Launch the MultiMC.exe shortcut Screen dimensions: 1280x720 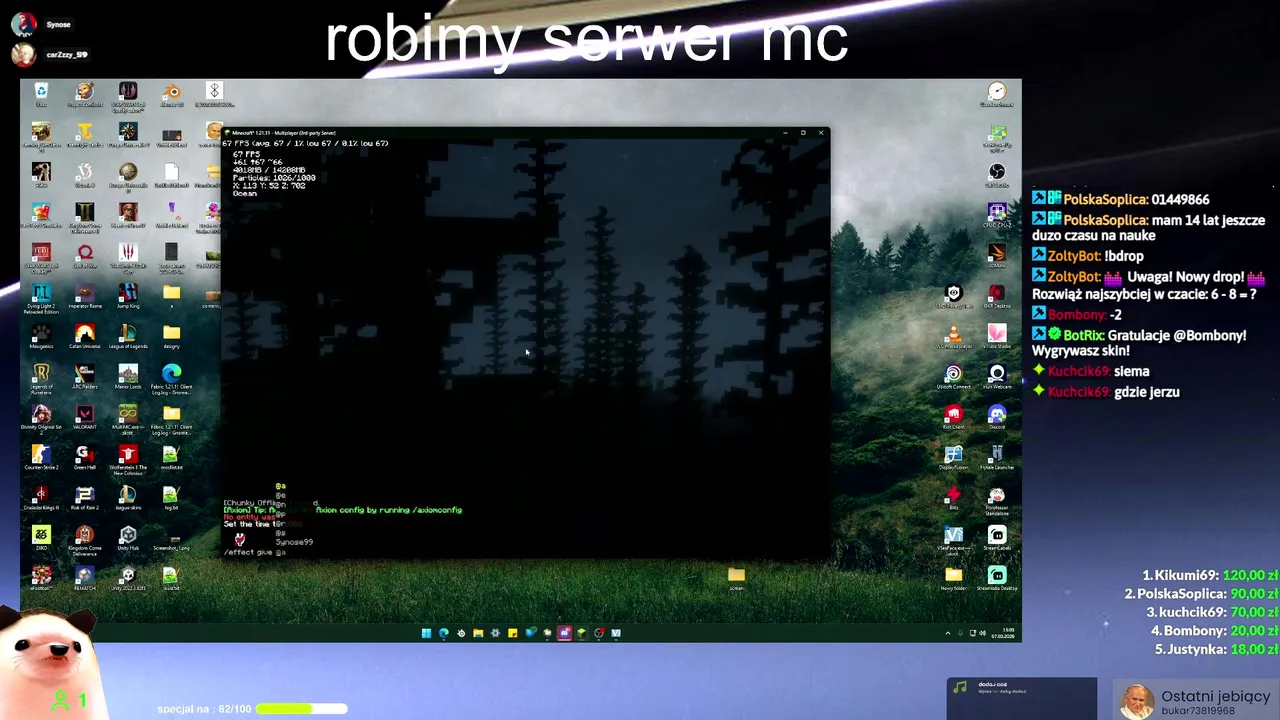coord(128,419)
